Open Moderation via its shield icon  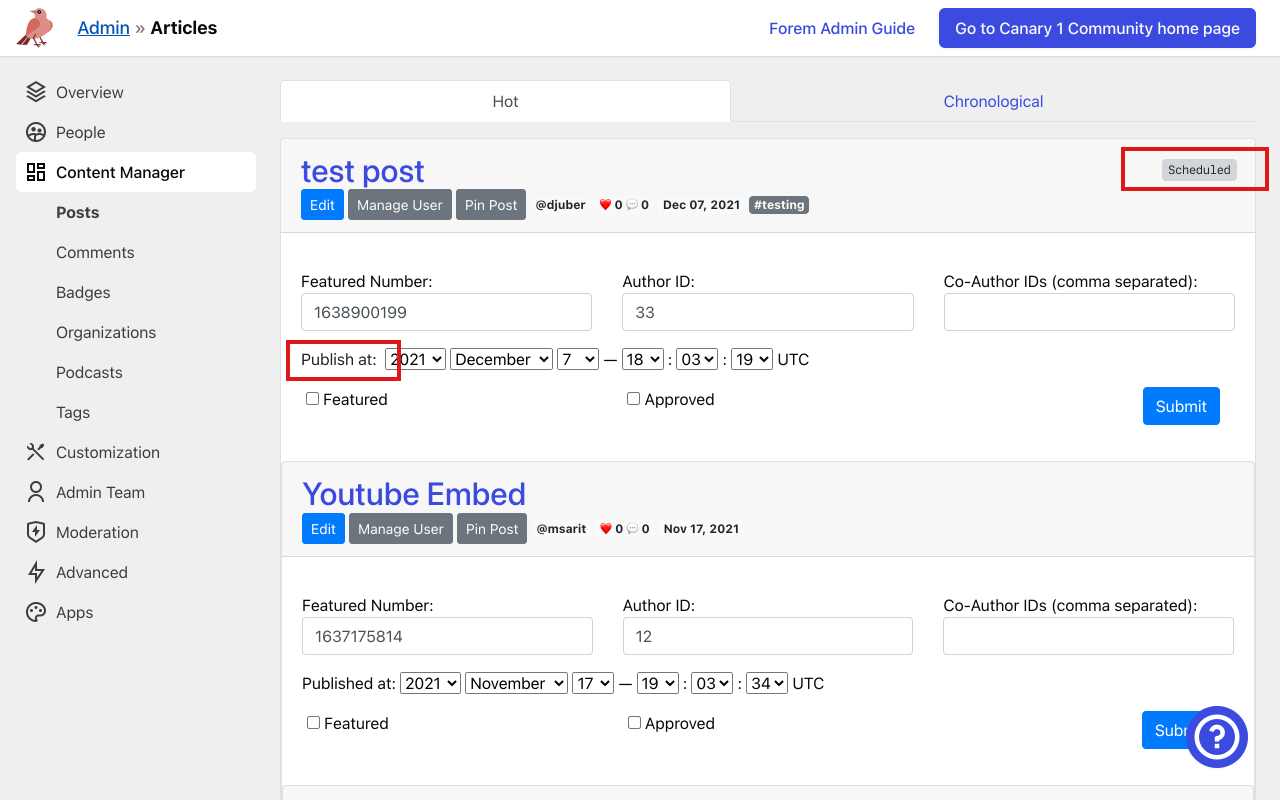[x=36, y=532]
